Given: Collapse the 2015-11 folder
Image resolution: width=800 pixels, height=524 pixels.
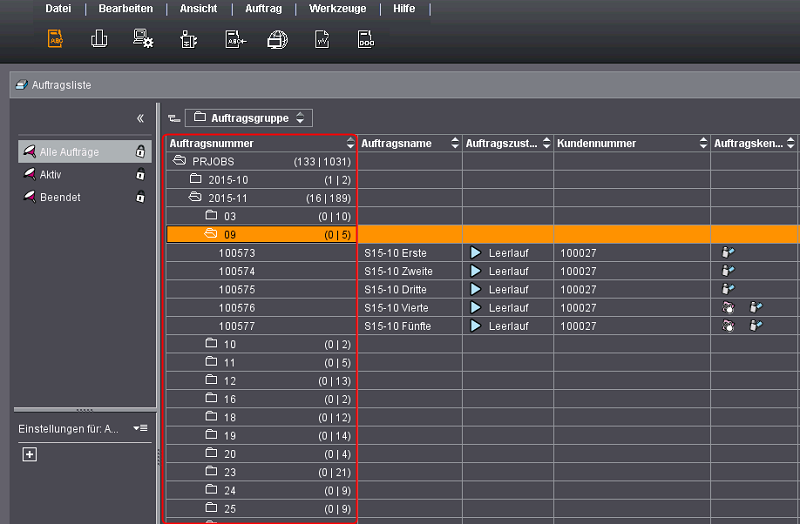Looking at the screenshot, I should [x=195, y=197].
